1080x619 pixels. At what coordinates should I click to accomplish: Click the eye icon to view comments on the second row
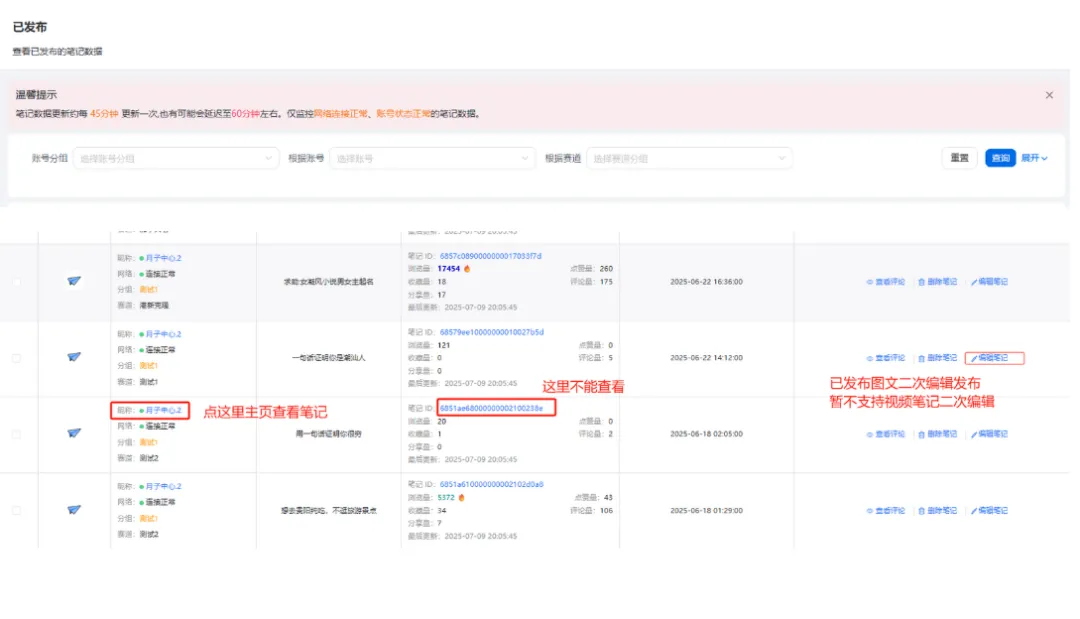tap(868, 357)
